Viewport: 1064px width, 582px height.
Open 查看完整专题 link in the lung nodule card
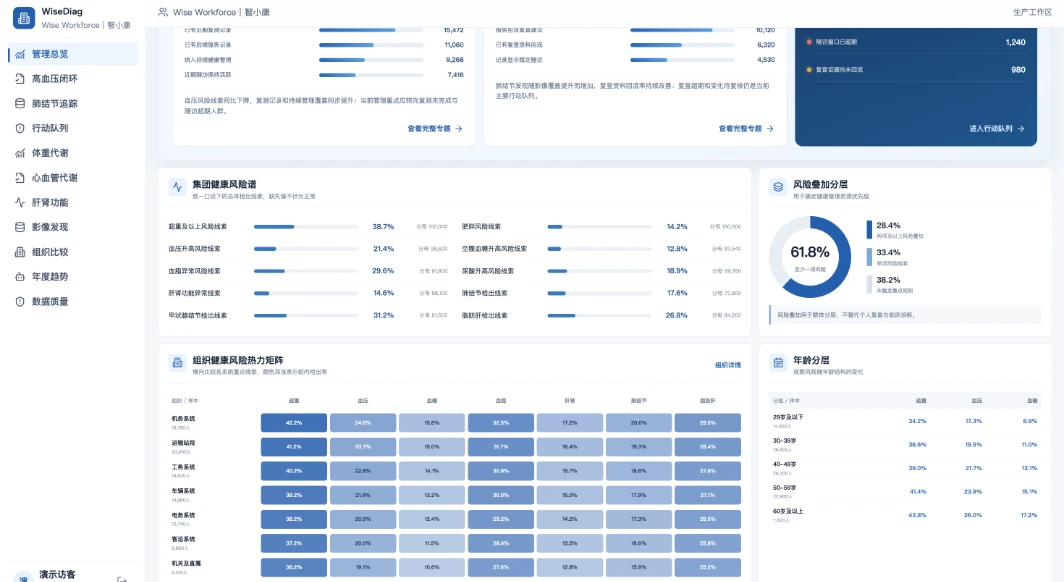pos(746,128)
